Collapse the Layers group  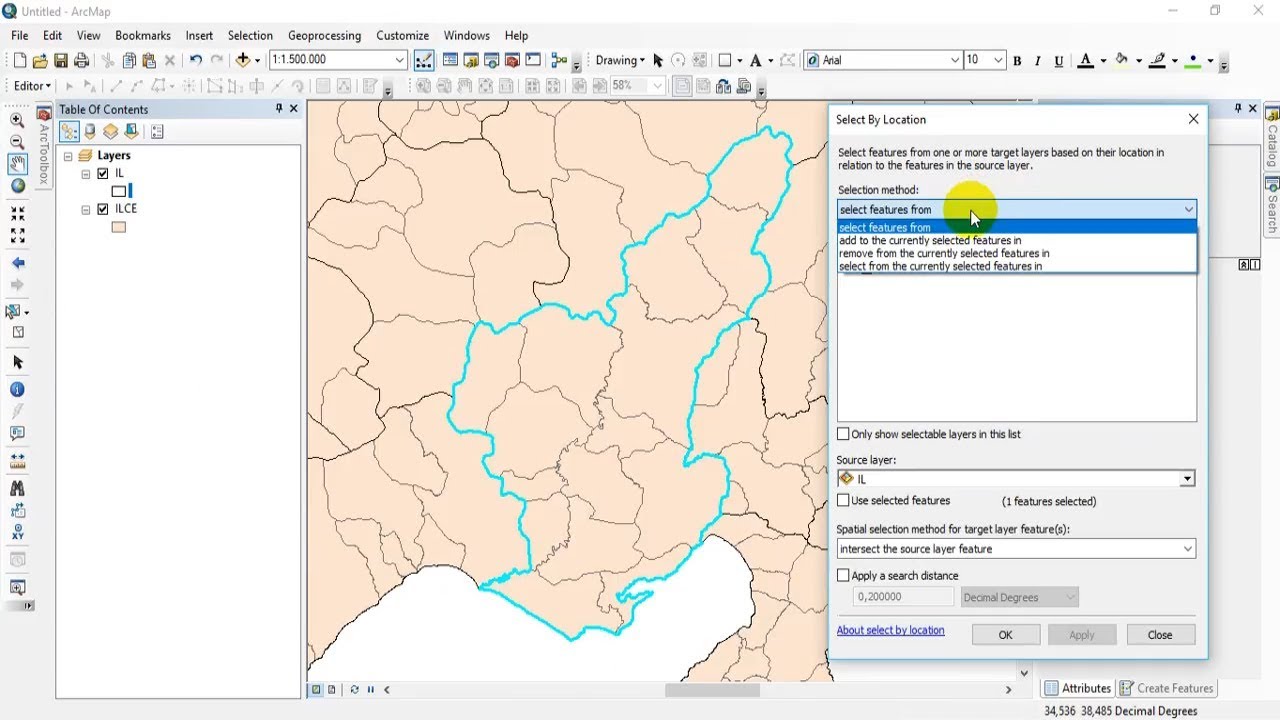coord(68,156)
